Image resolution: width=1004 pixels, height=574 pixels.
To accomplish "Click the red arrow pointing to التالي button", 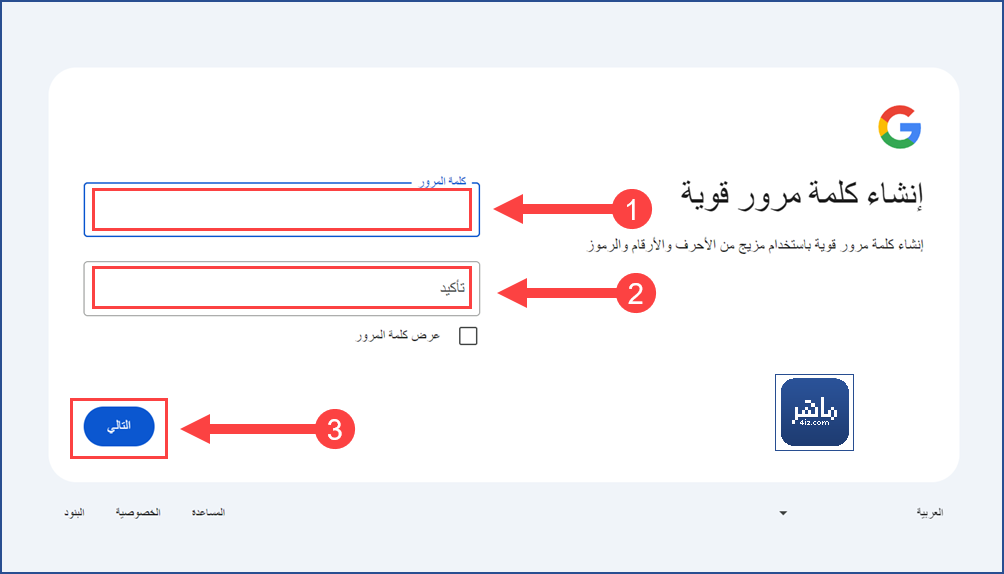I will (x=249, y=429).
